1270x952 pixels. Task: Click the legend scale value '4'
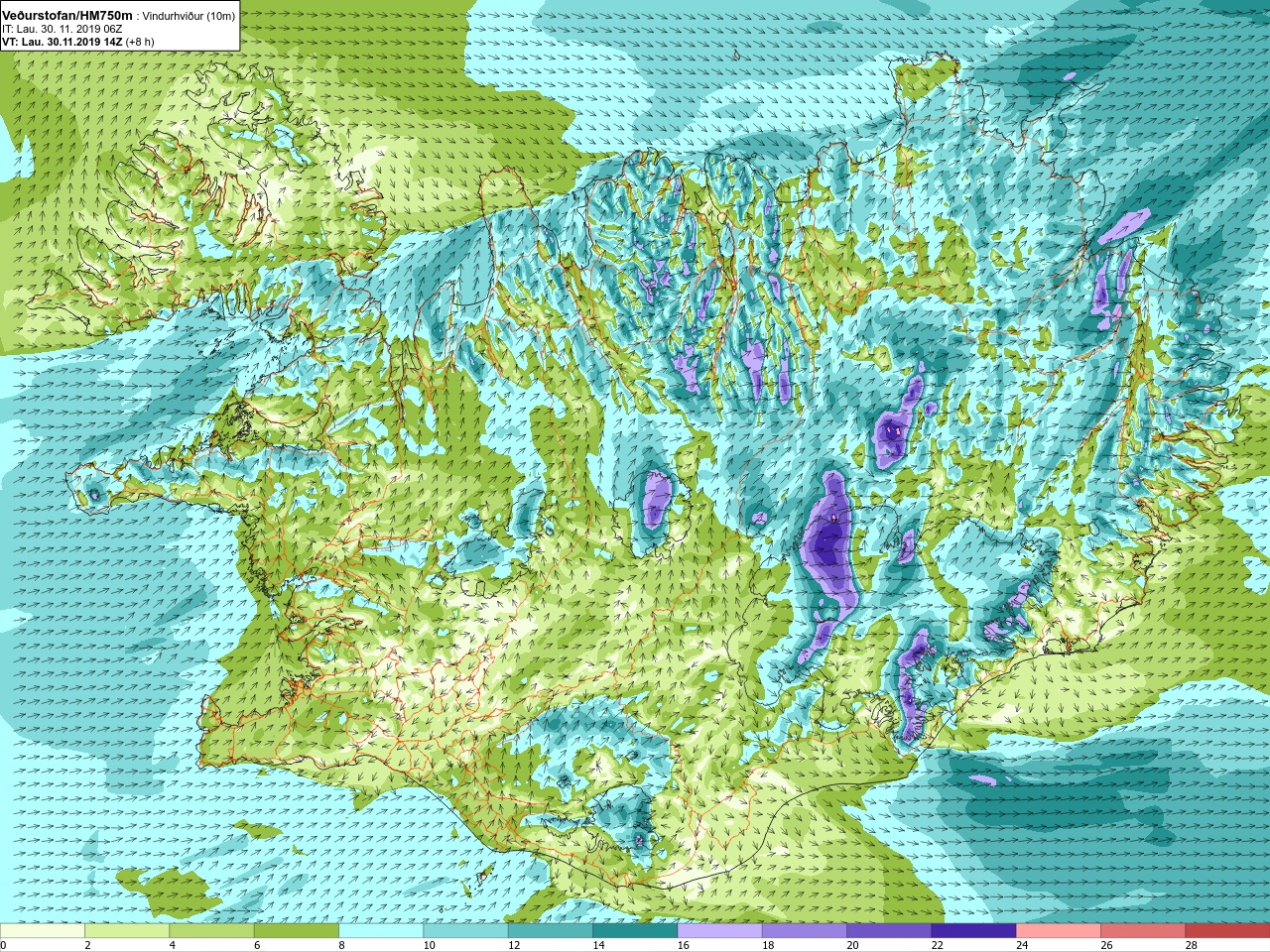[173, 945]
